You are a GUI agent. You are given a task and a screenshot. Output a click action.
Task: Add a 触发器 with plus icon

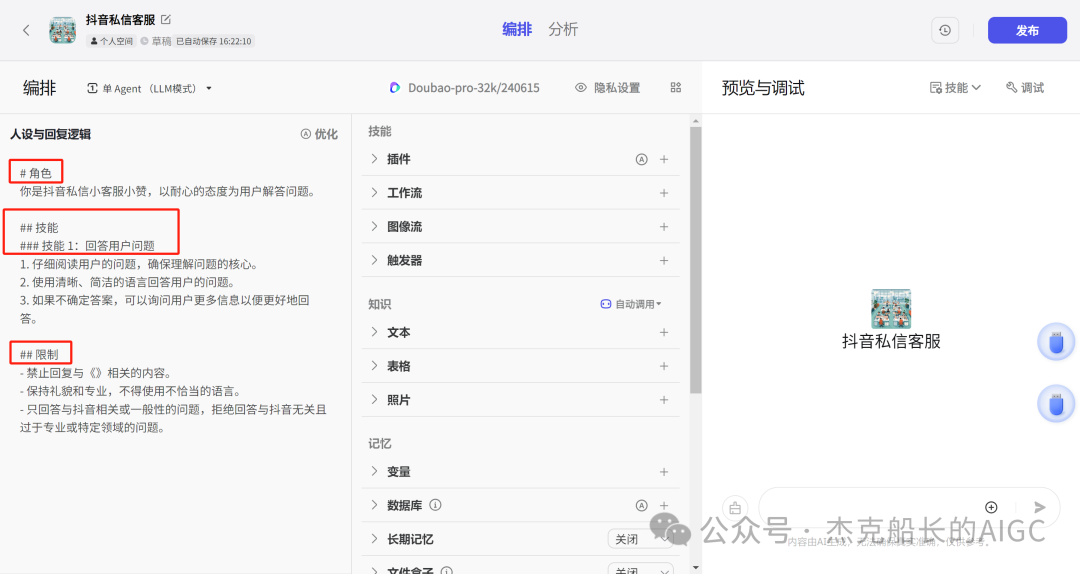664,260
